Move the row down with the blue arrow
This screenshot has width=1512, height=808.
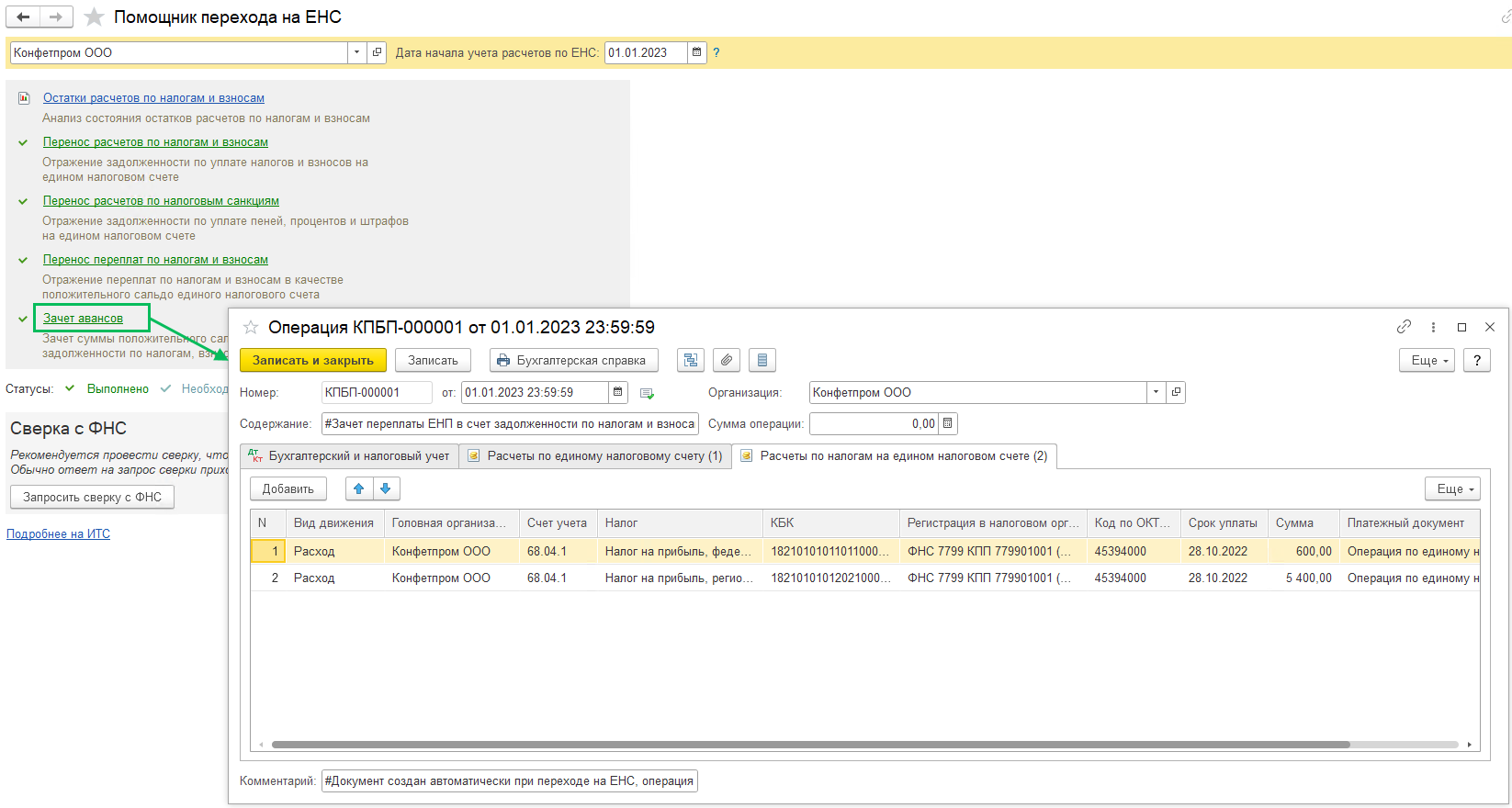pos(386,488)
